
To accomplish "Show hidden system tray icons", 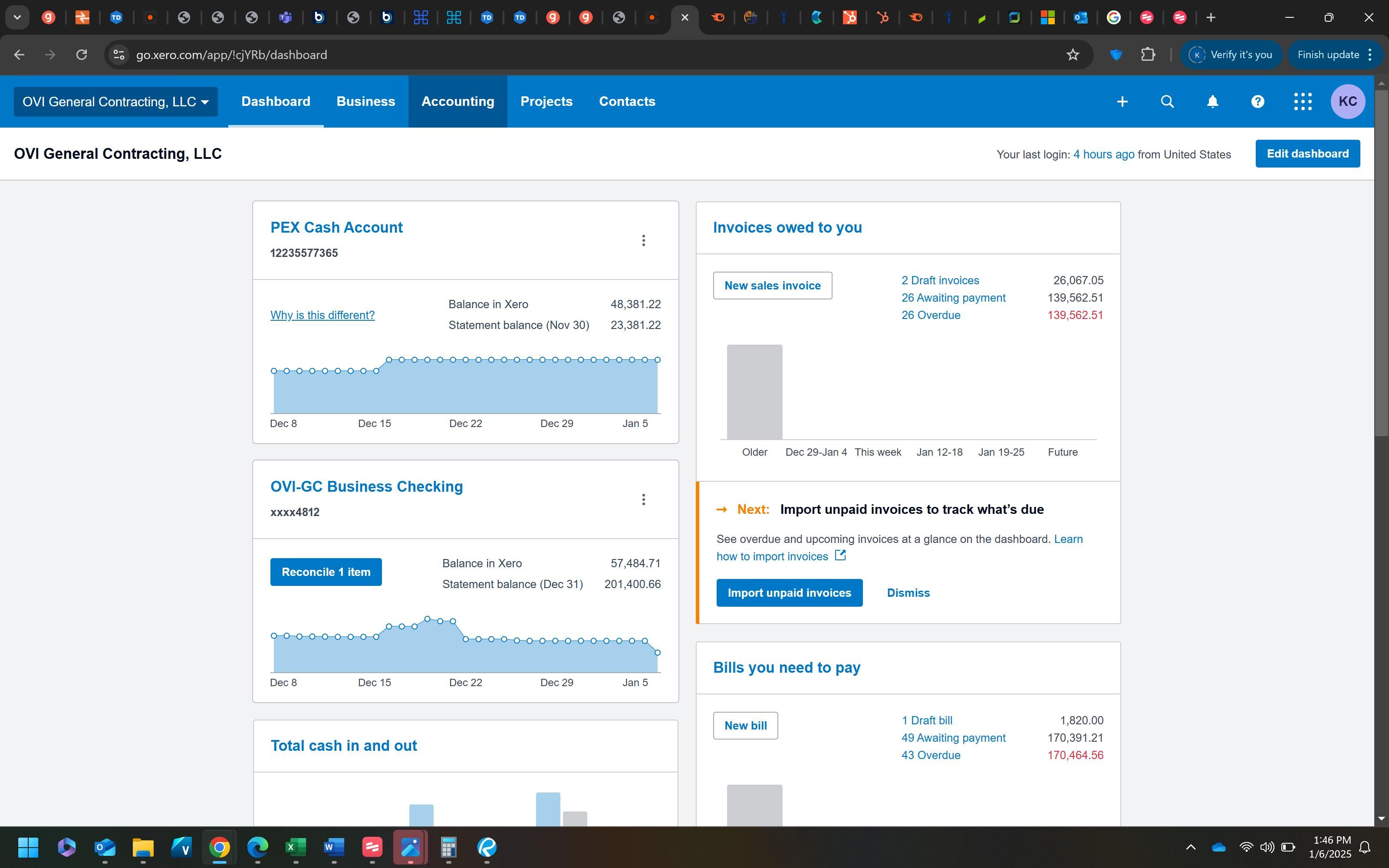I will (1191, 847).
